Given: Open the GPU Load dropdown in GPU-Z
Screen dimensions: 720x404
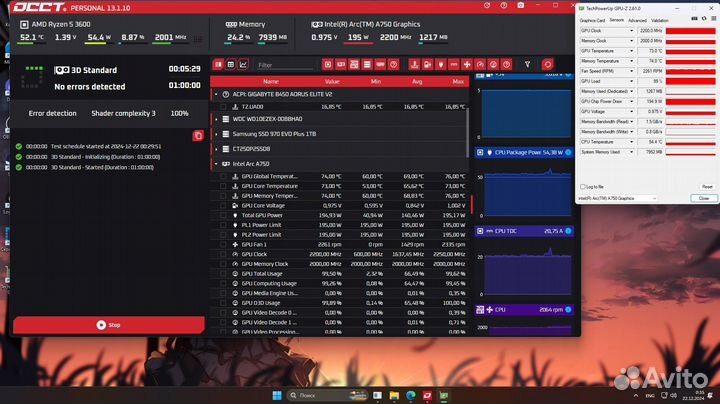Looking at the screenshot, I should [631, 81].
